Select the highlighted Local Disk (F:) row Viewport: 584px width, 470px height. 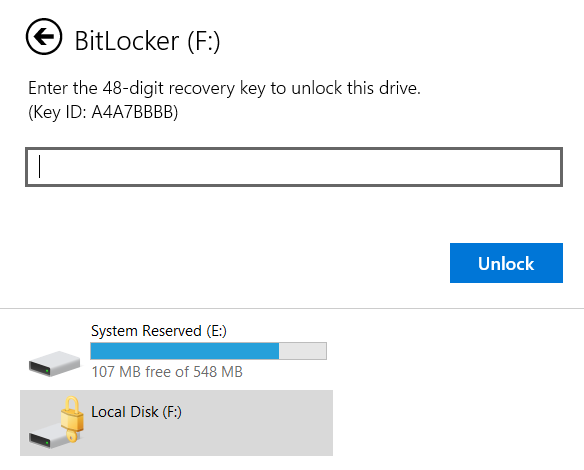[177, 423]
